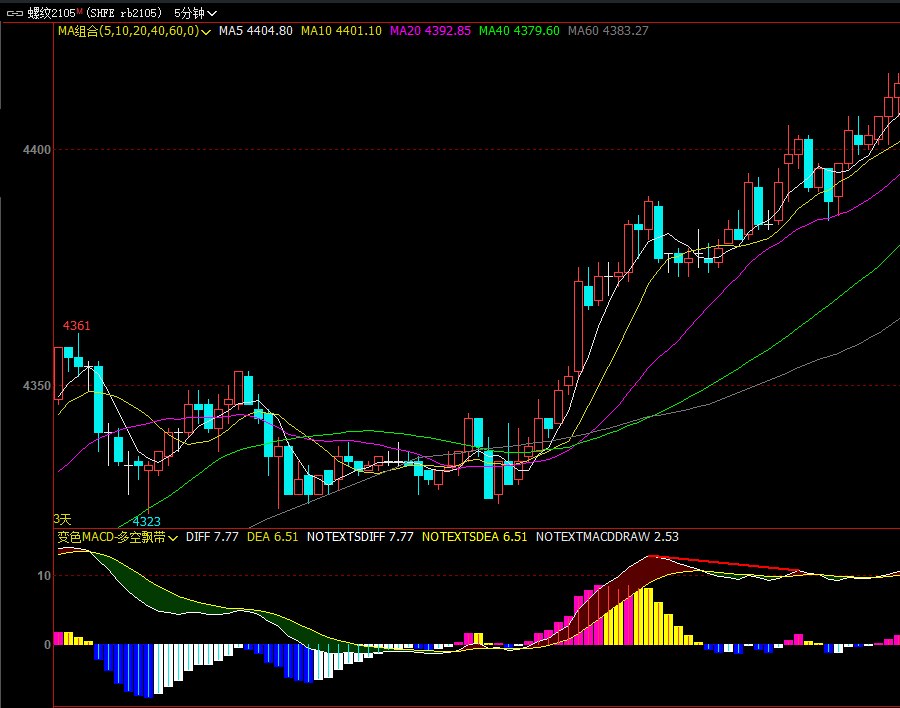Click the DIFF 7.77 value
The width and height of the screenshot is (900, 708).
(x=212, y=537)
